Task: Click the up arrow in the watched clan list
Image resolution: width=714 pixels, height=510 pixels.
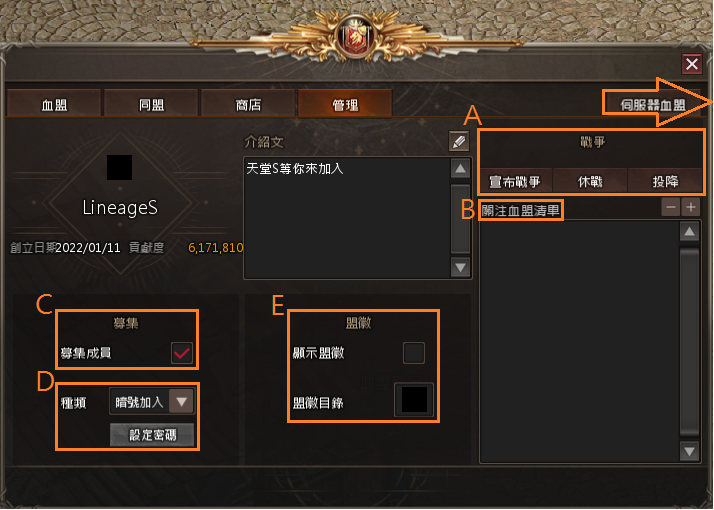Action: [x=689, y=232]
